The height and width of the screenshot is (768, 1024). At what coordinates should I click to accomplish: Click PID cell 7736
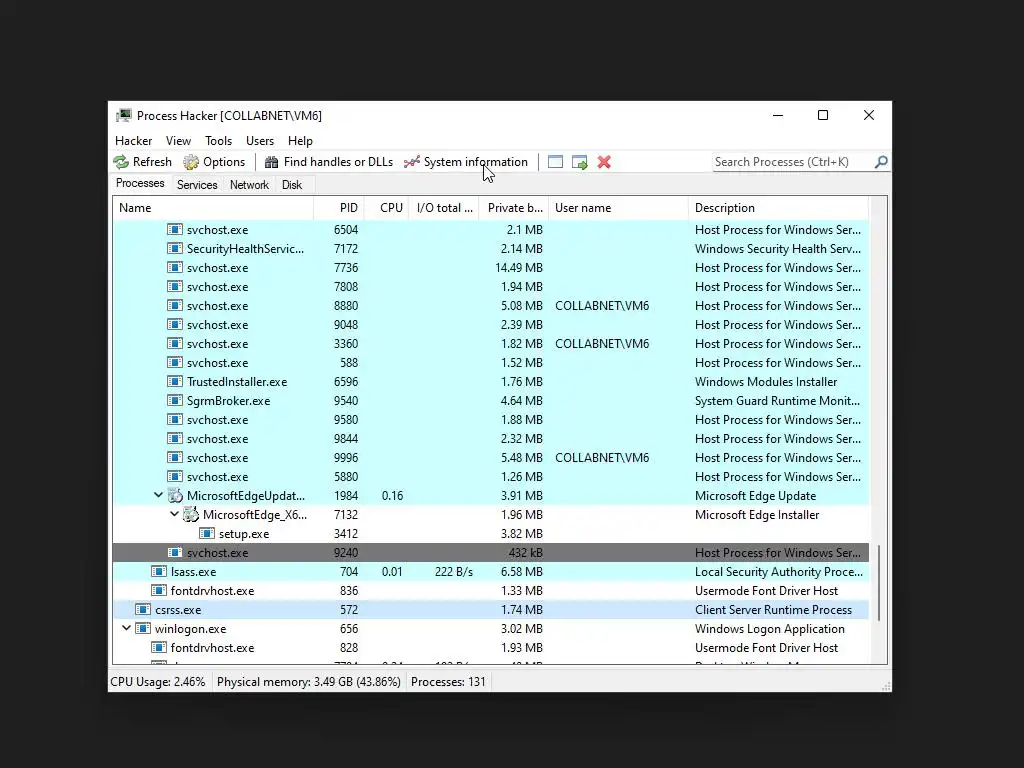(345, 267)
